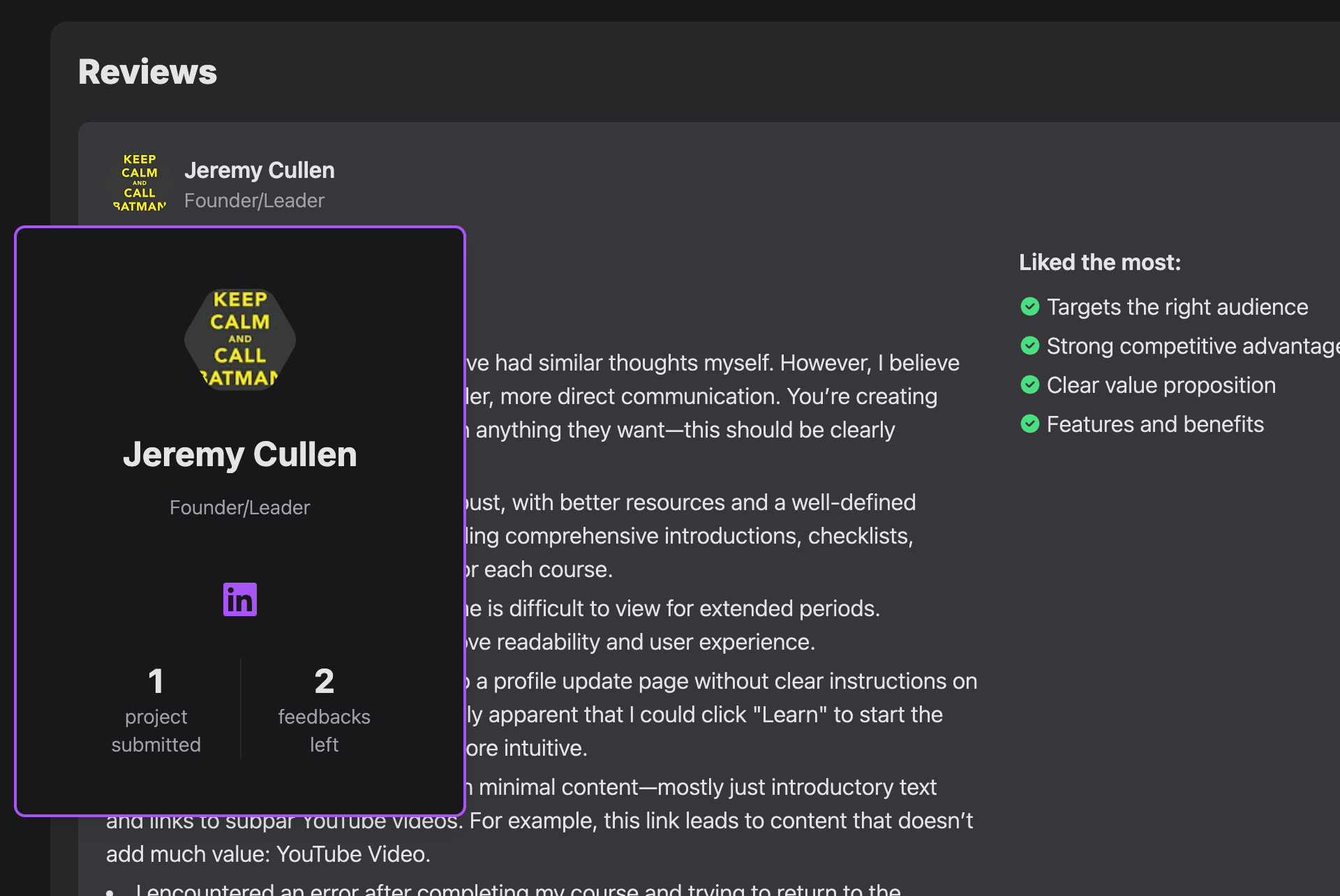Click green check beside Clear value proposition

tap(1029, 384)
